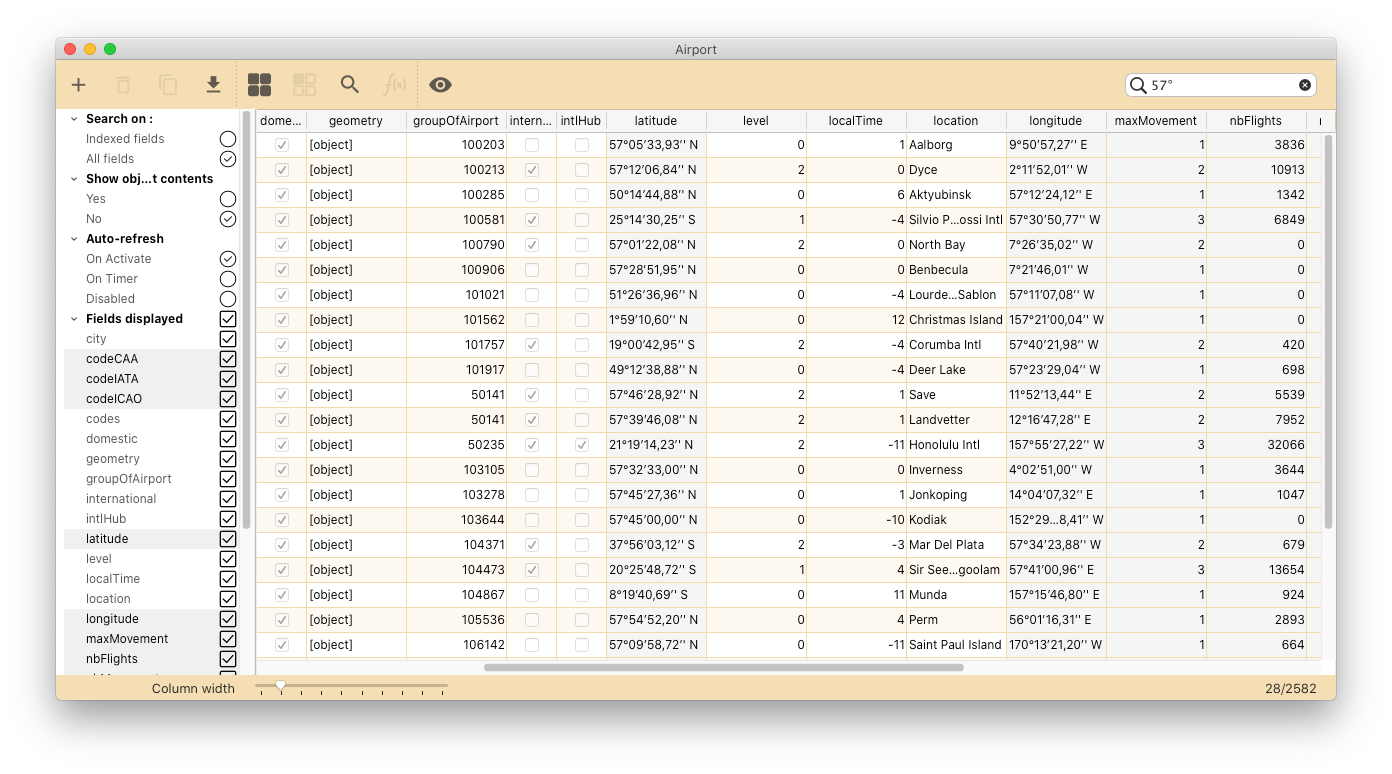This screenshot has width=1392, height=774.
Task: Click the location column header
Action: (x=956, y=121)
